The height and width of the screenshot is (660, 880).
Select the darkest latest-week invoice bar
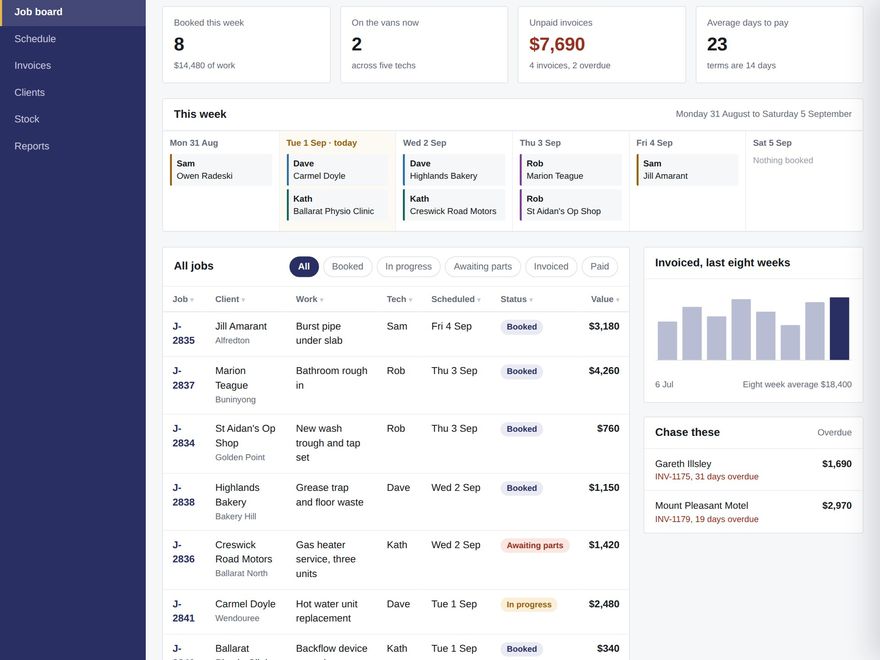[839, 328]
